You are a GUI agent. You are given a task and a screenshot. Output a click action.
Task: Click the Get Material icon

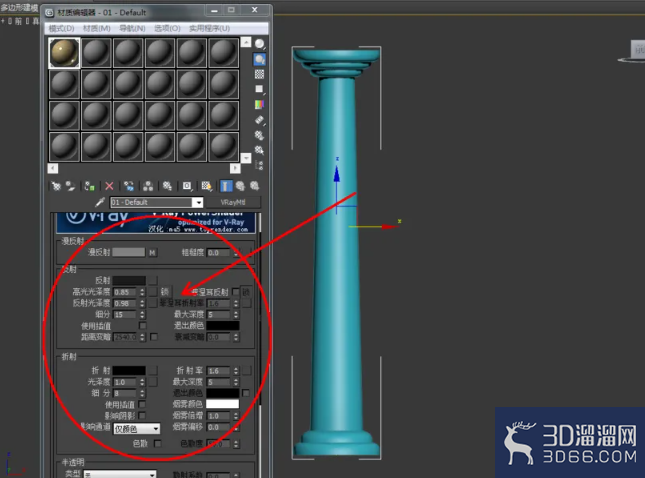56,186
